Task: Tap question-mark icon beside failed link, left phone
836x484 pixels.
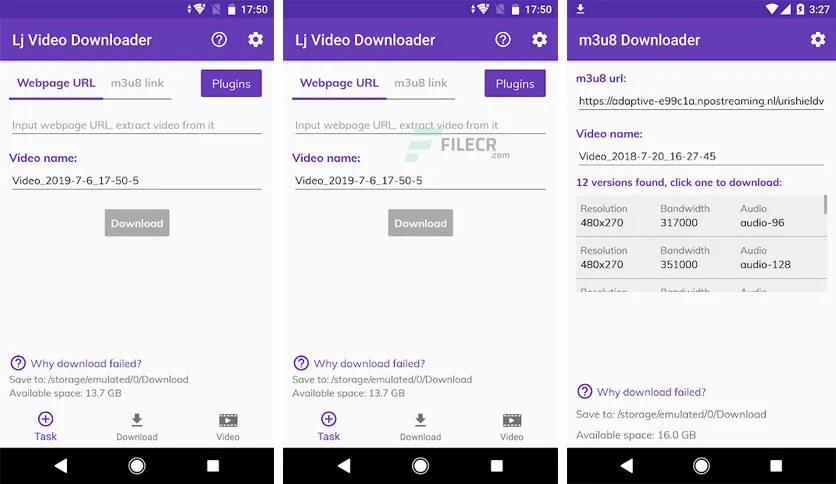Action: [x=18, y=364]
